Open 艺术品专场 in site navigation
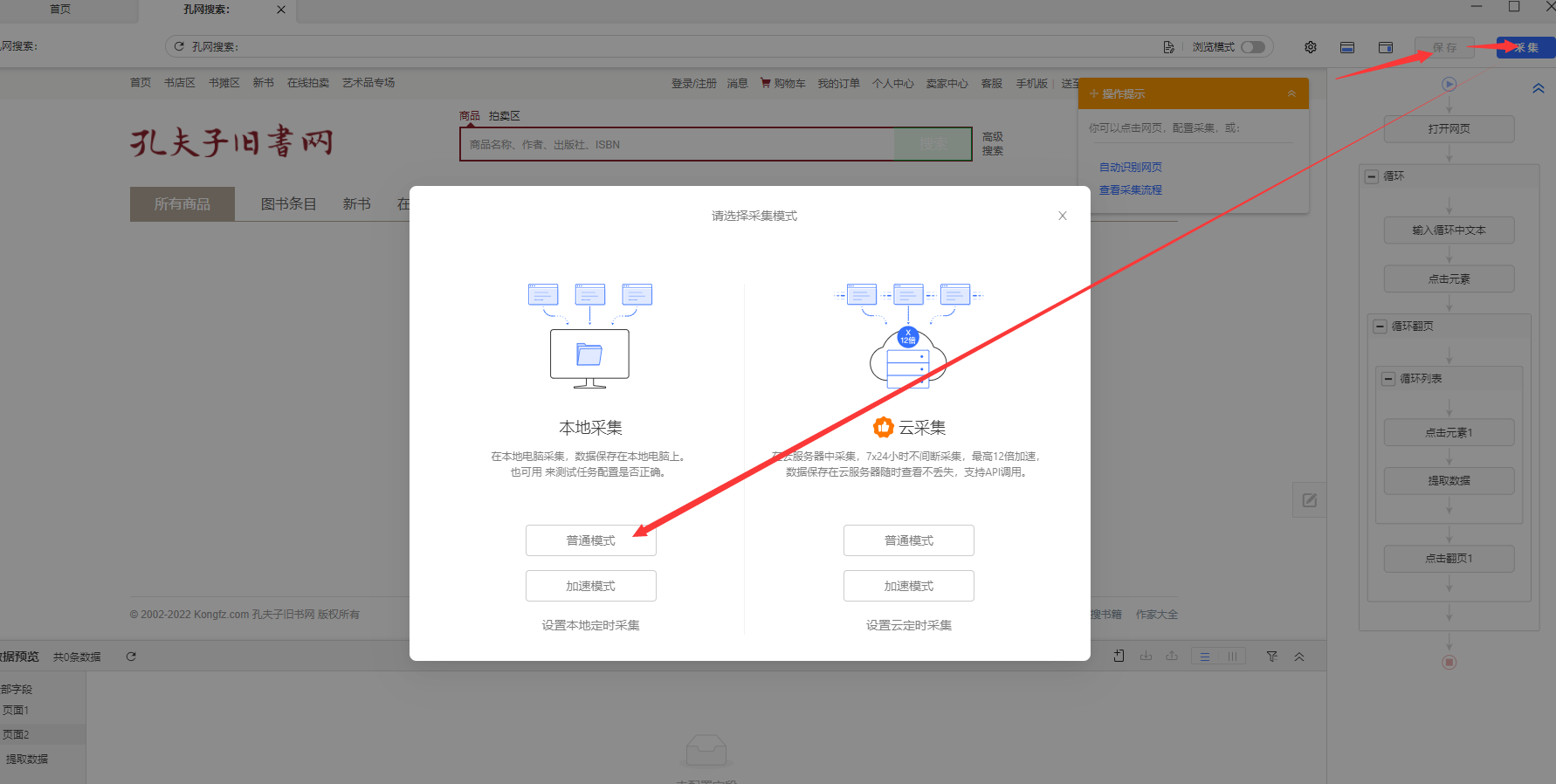This screenshot has height=784, width=1556. 368,83
